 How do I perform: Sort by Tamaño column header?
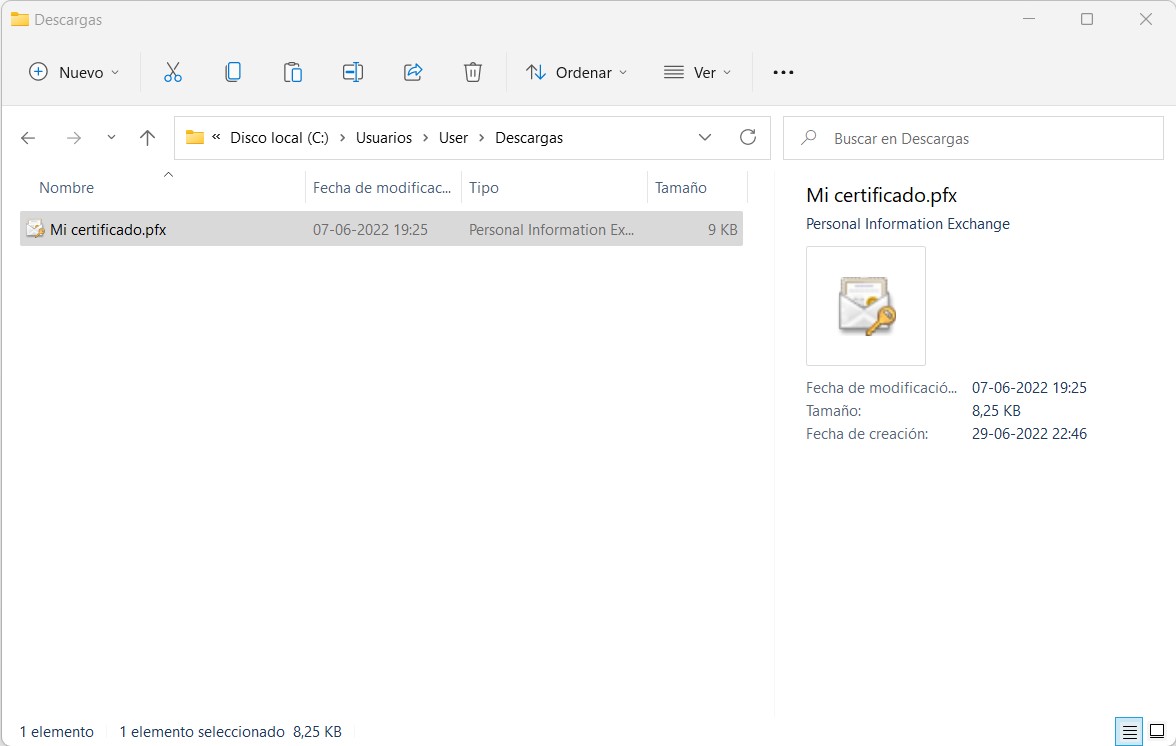coord(680,187)
